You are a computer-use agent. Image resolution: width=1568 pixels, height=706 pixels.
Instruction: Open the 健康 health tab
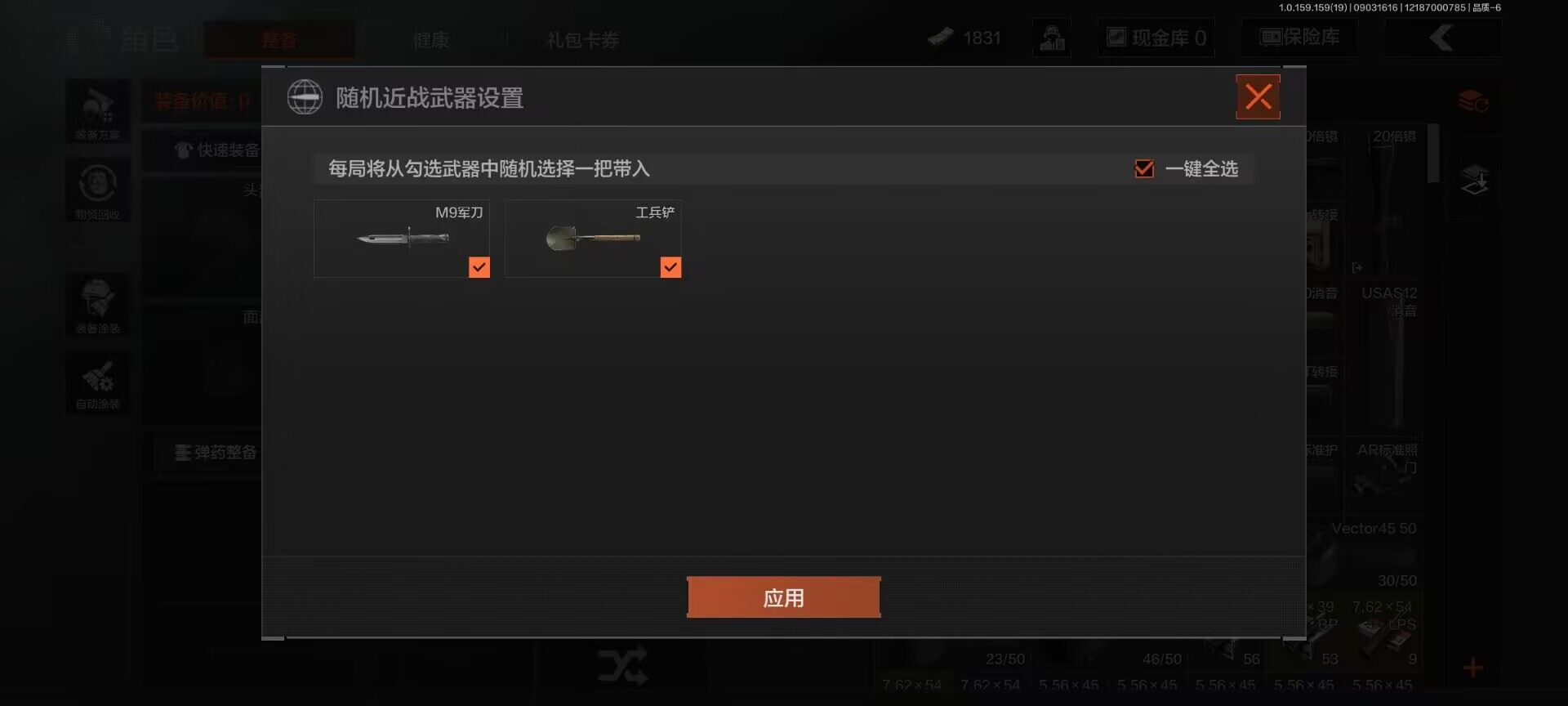[x=430, y=39]
